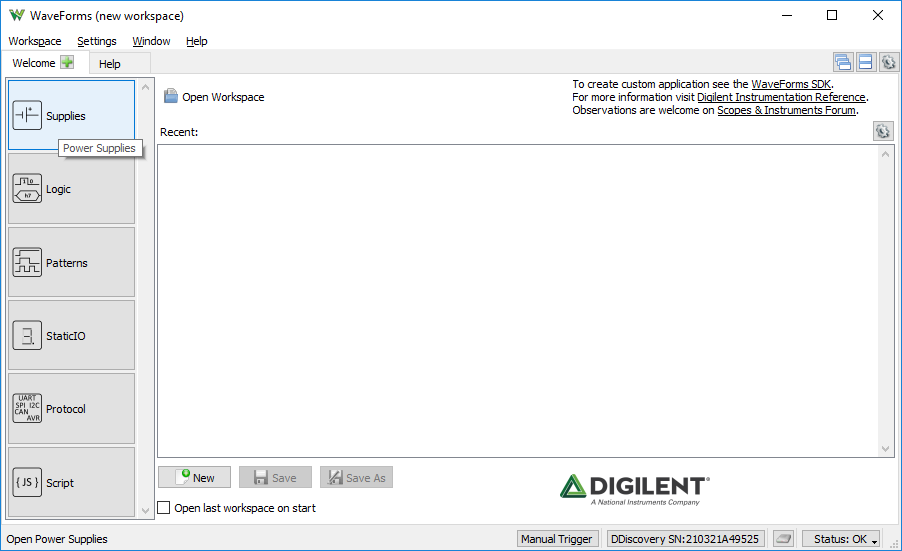Click Recent list scroll up arrow
This screenshot has height=551, width=902.
point(885,154)
